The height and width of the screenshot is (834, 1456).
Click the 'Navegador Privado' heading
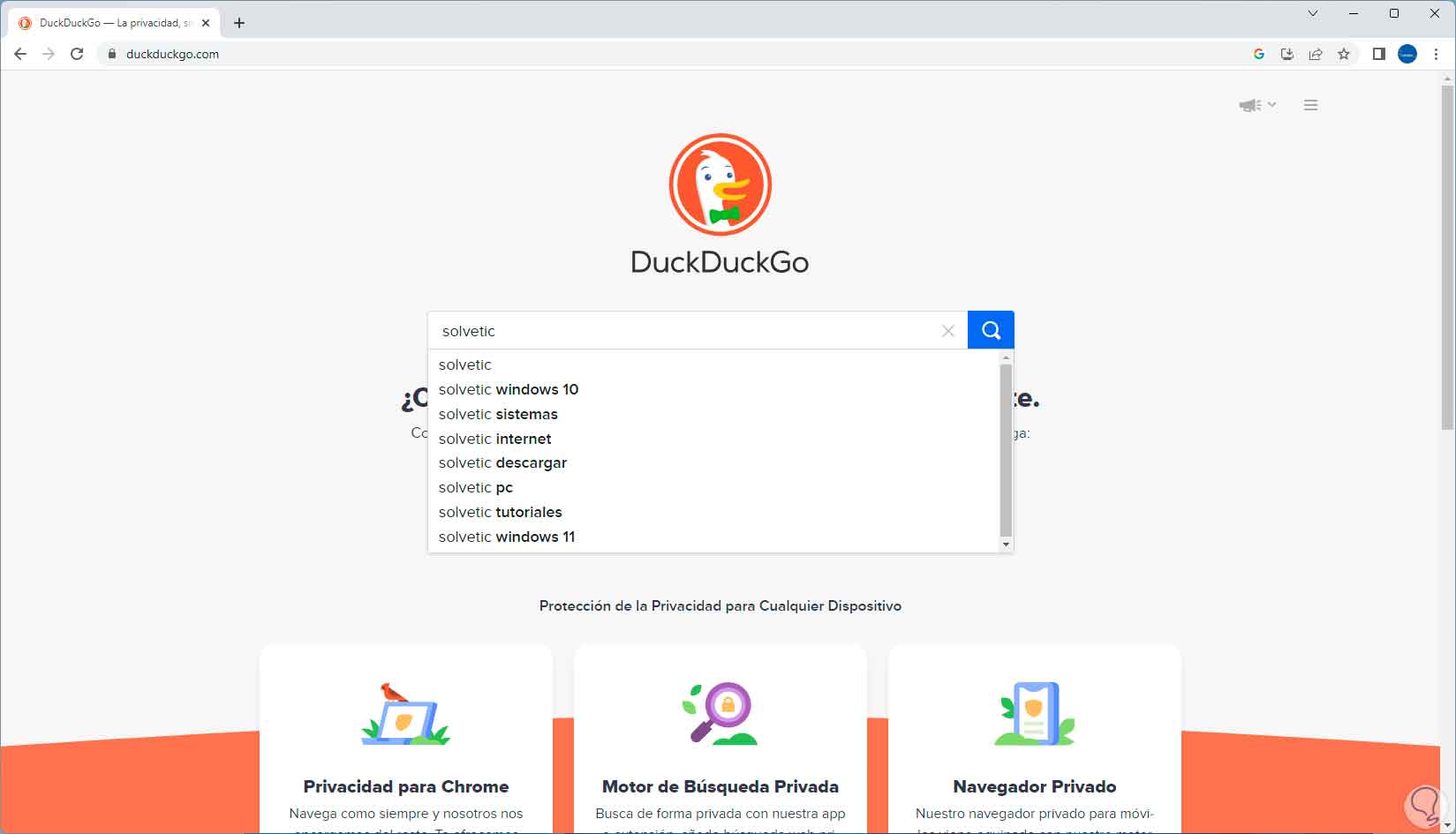pyautogui.click(x=1035, y=786)
